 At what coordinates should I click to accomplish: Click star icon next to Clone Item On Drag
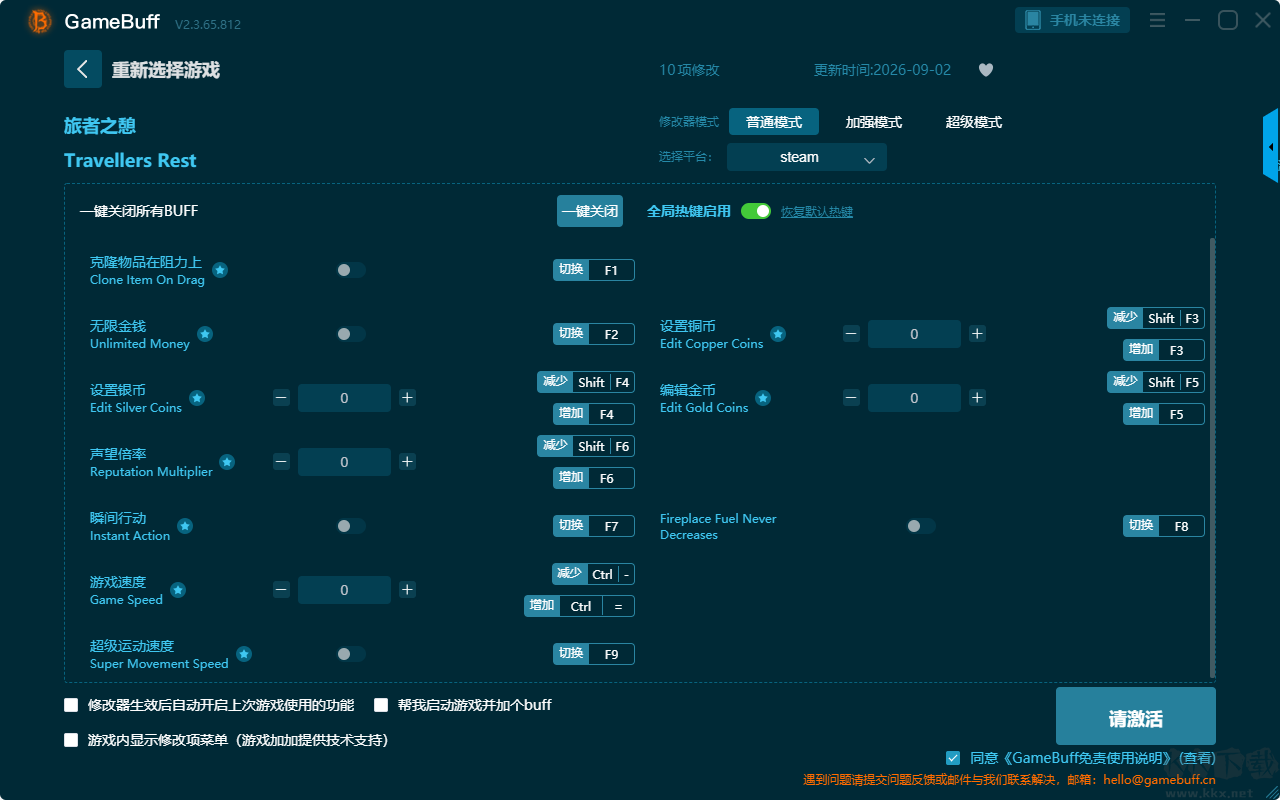[x=220, y=270]
